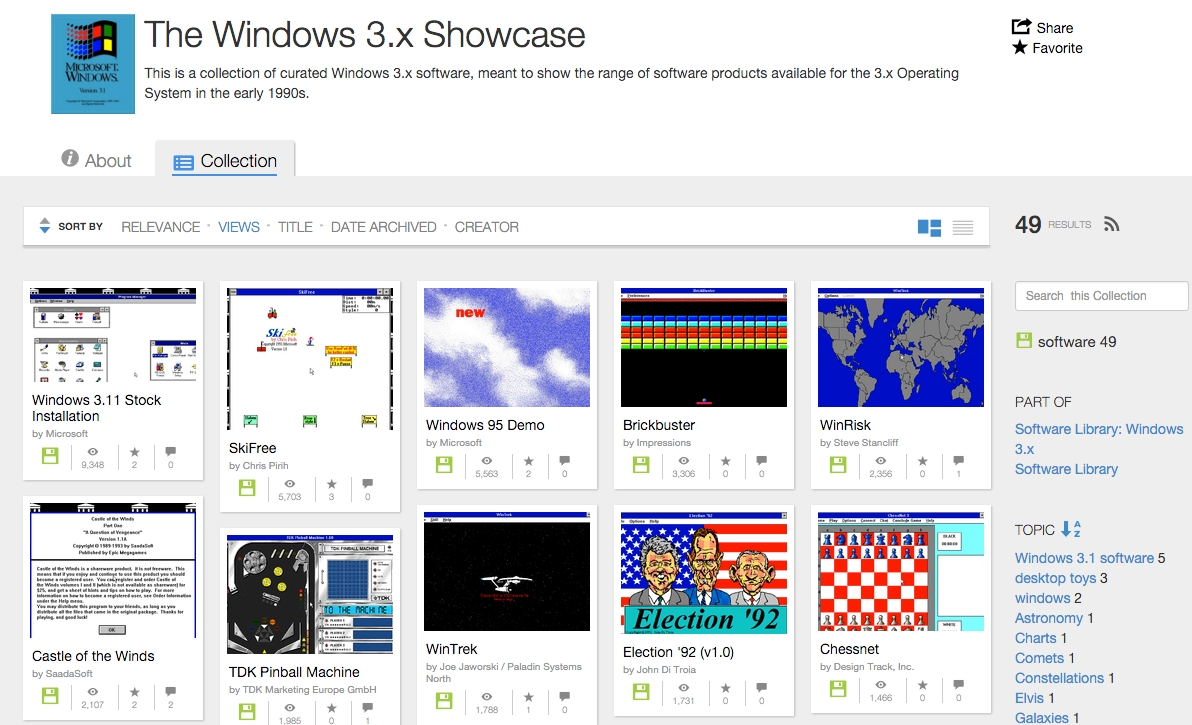
Task: Click the Search this Collection field
Action: (x=1101, y=296)
